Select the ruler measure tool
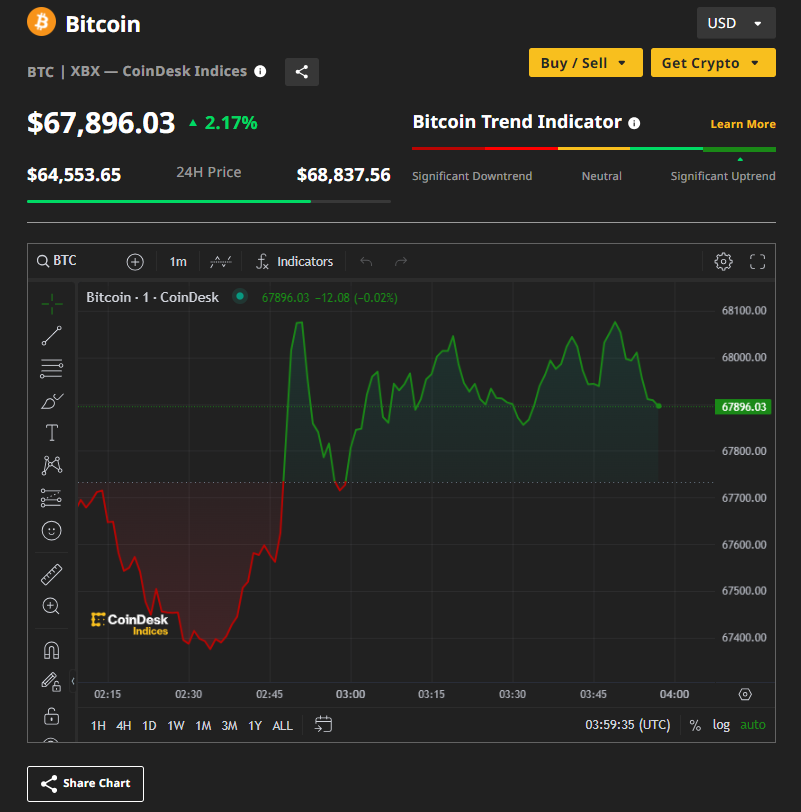Screen dimensions: 801x812 point(52,574)
